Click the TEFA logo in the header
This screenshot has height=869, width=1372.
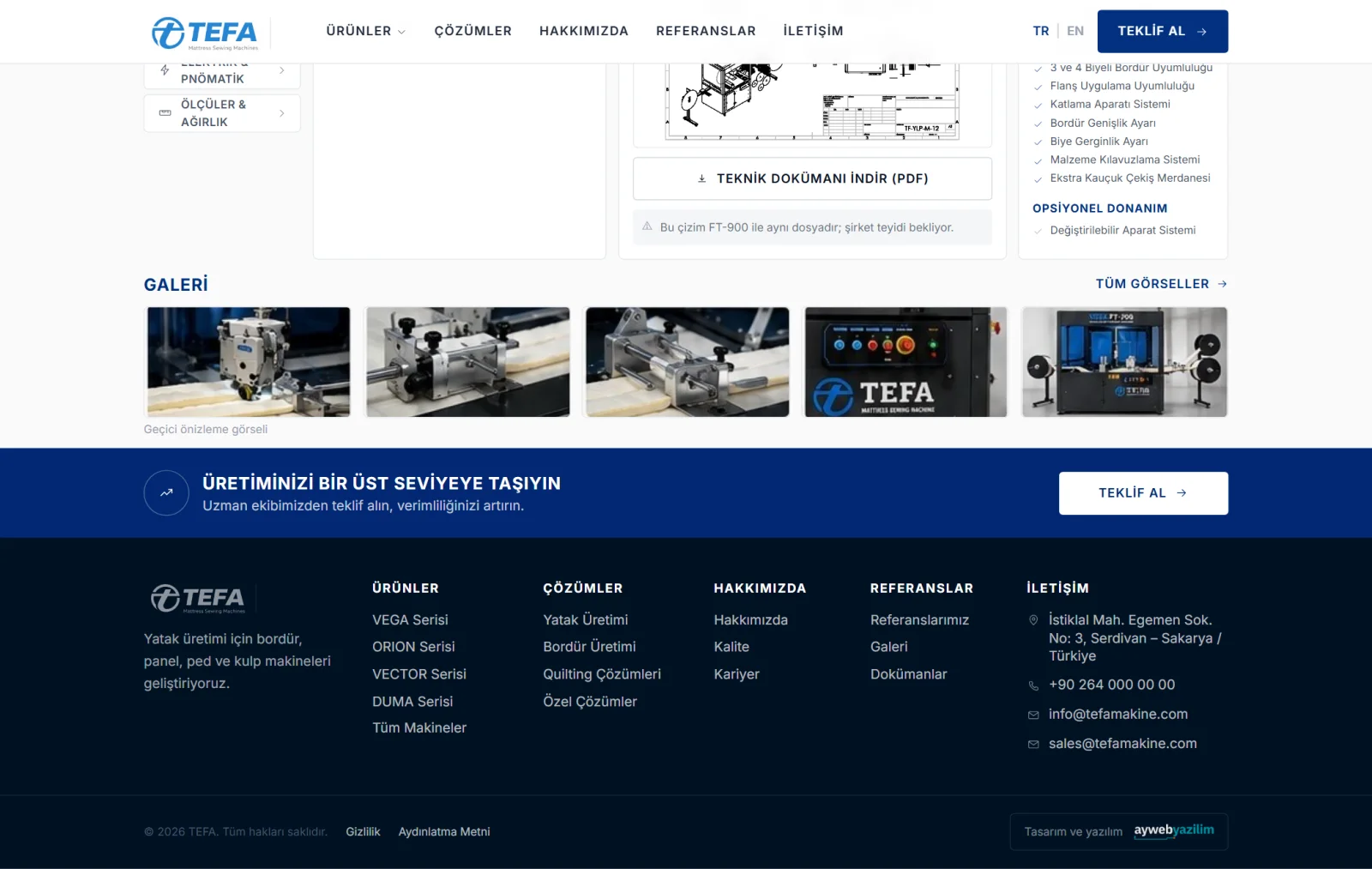coord(205,33)
